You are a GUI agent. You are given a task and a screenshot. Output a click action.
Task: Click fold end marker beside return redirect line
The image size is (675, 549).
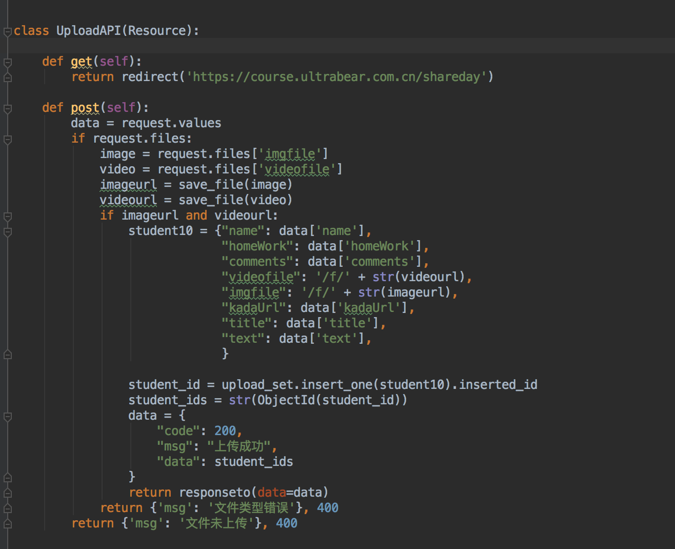7,78
